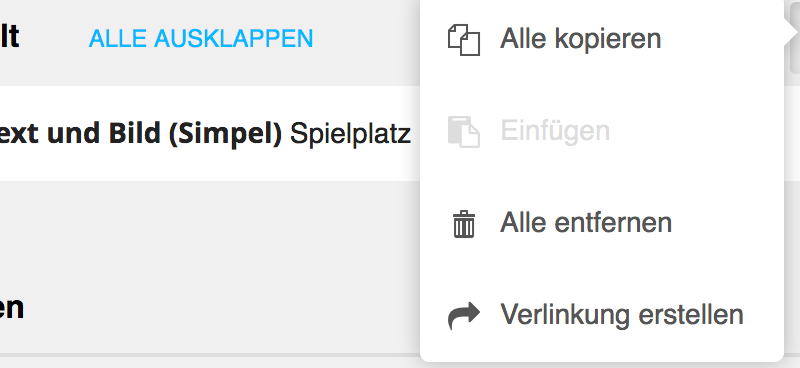Click the bold section heading beside ALLE AUSKLAPPEN

tap(9, 37)
